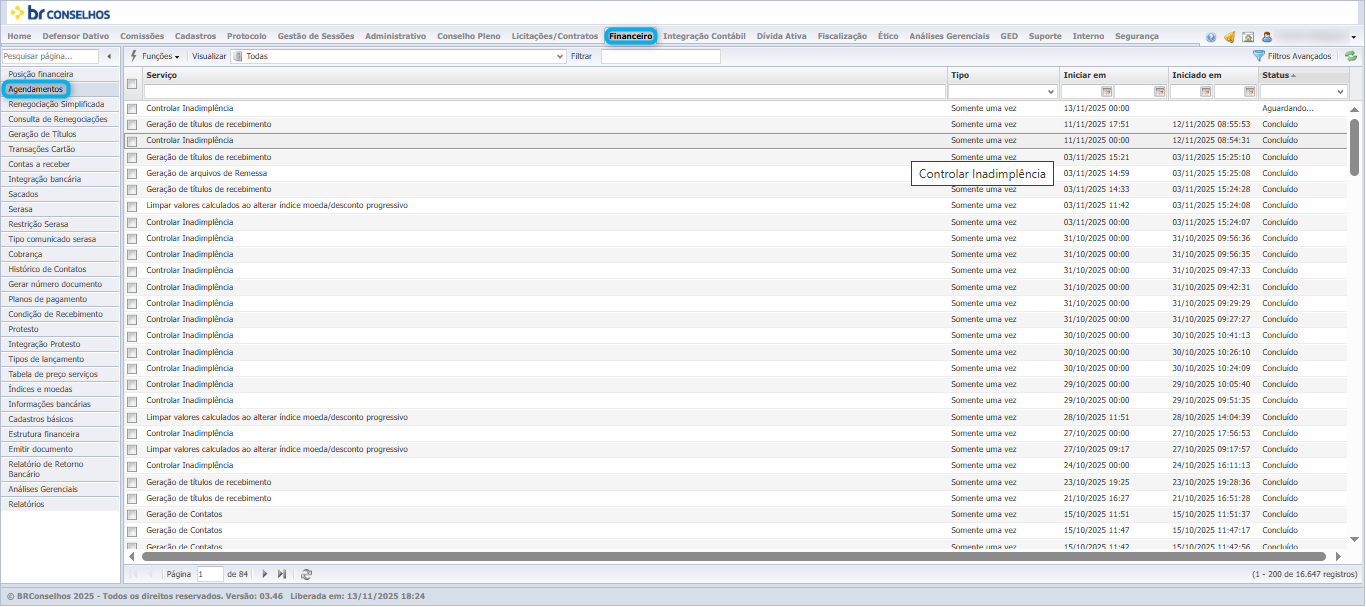This screenshot has width=1366, height=607.
Task: Open the Dívida Ativa menu
Action: (780, 36)
